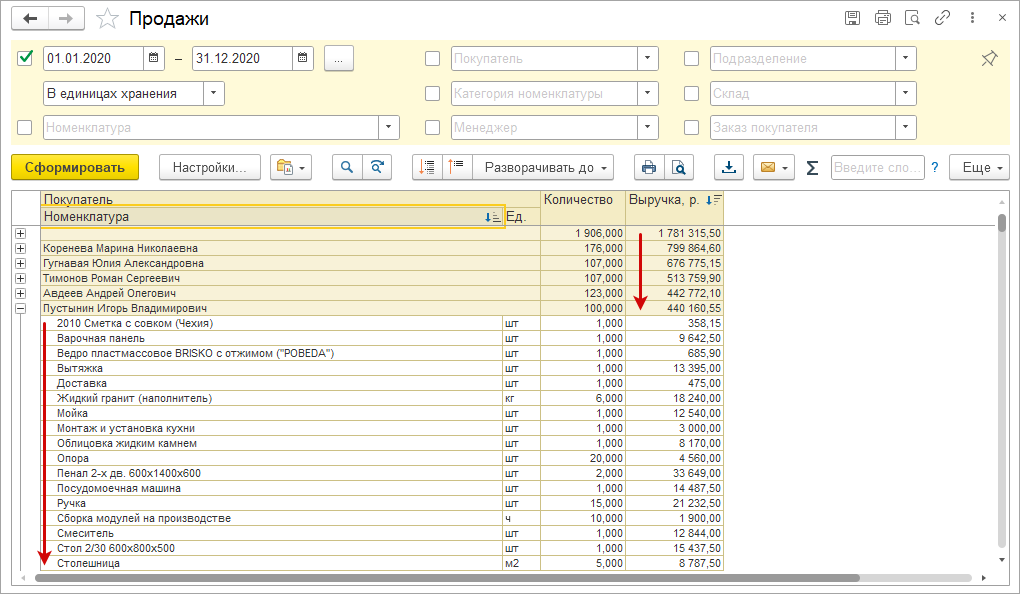The width and height of the screenshot is (1020, 594).
Task: Open the 'Разворачивать до' menu
Action: 541,167
